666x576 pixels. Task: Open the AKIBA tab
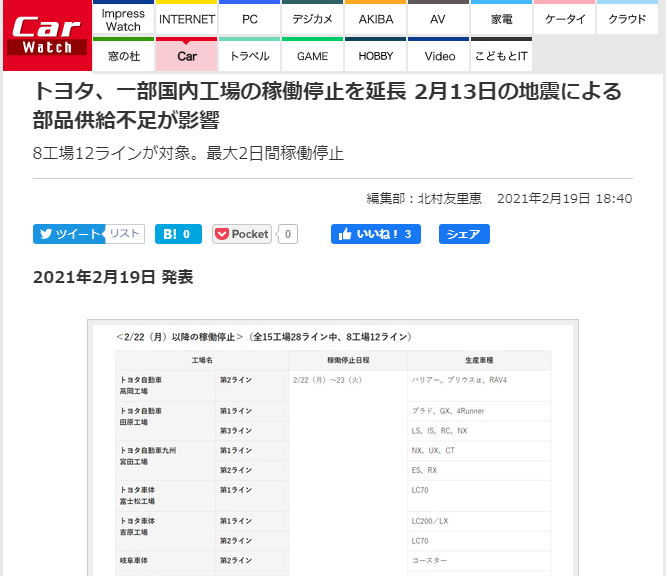coord(375,19)
